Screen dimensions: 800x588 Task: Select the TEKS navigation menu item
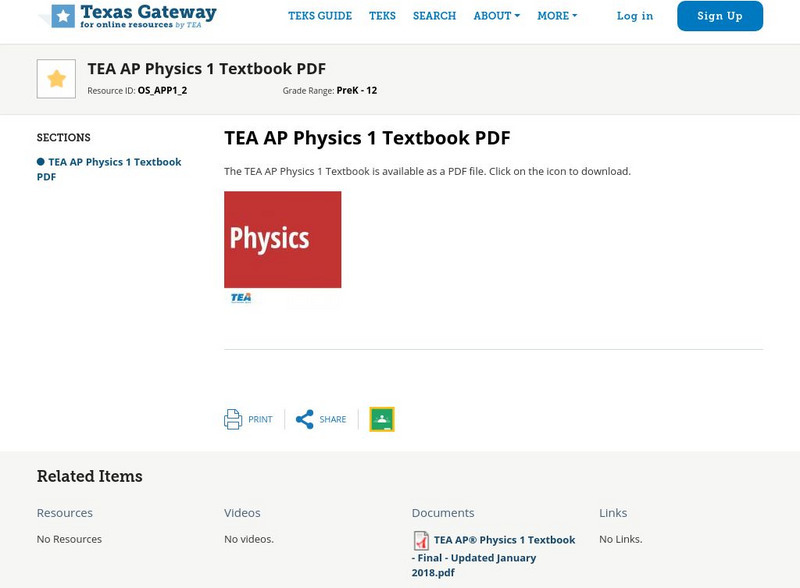click(x=383, y=16)
